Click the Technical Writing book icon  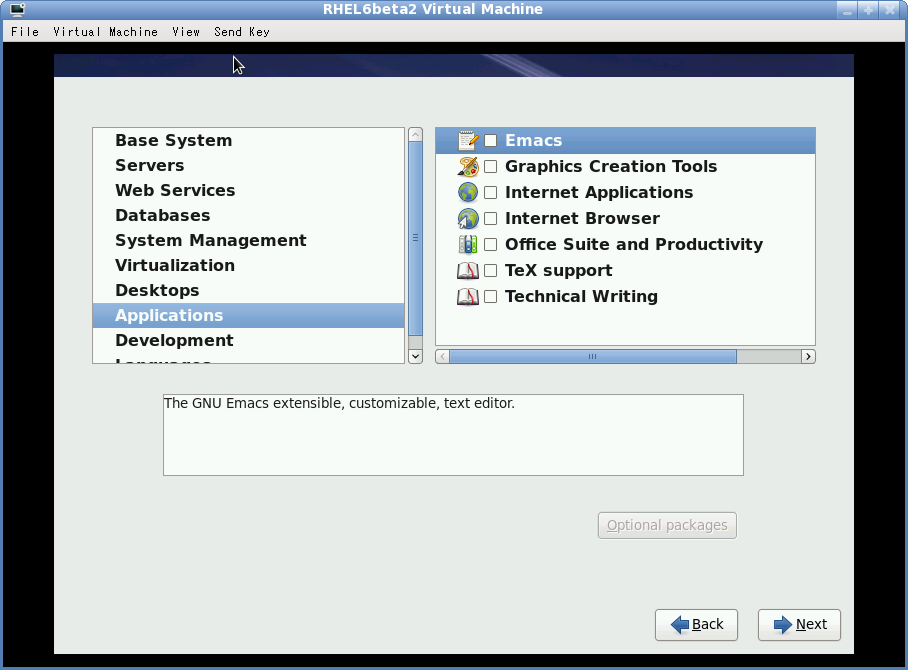468,296
